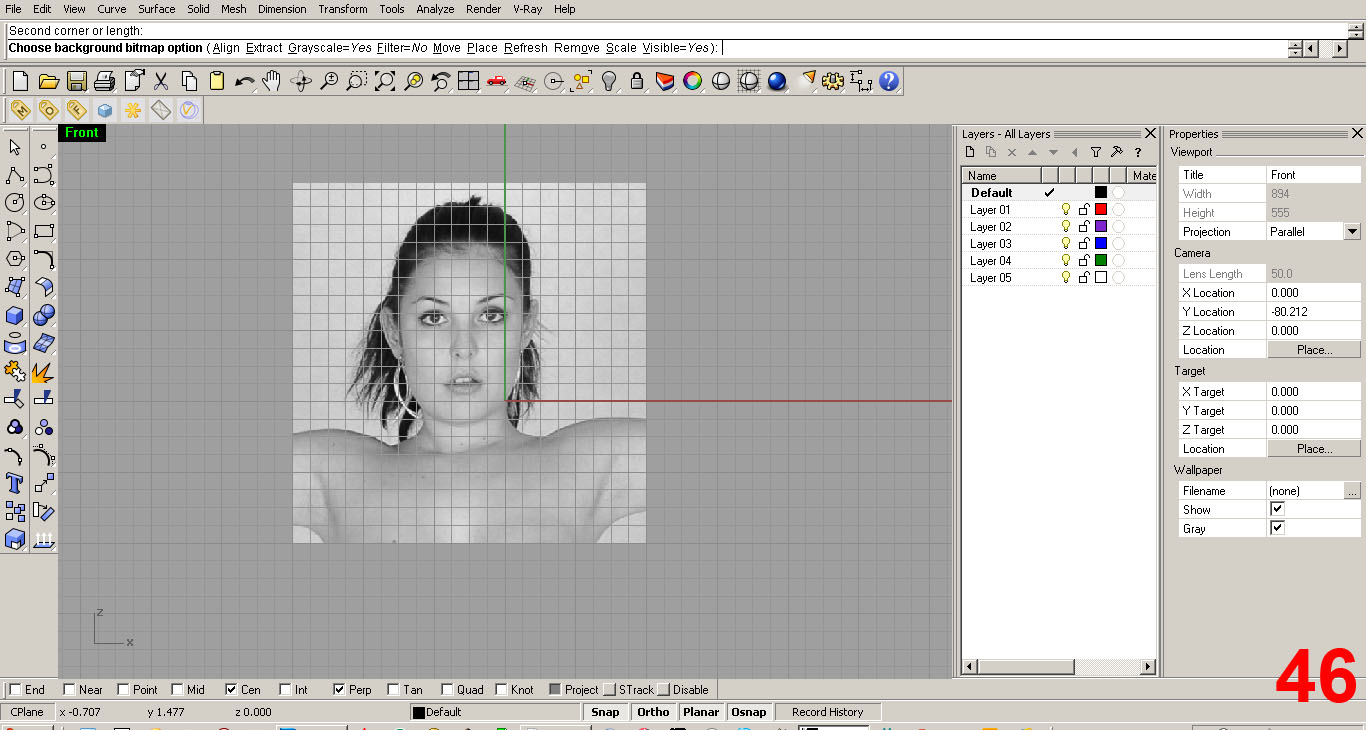Click the red car named-view icon
Viewport: 1366px width, 730px height.
point(497,81)
